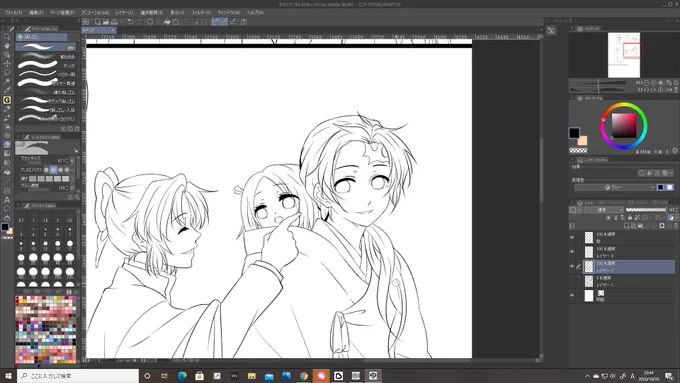Click the Clear layer circle icon in command bar

(x=150, y=22)
